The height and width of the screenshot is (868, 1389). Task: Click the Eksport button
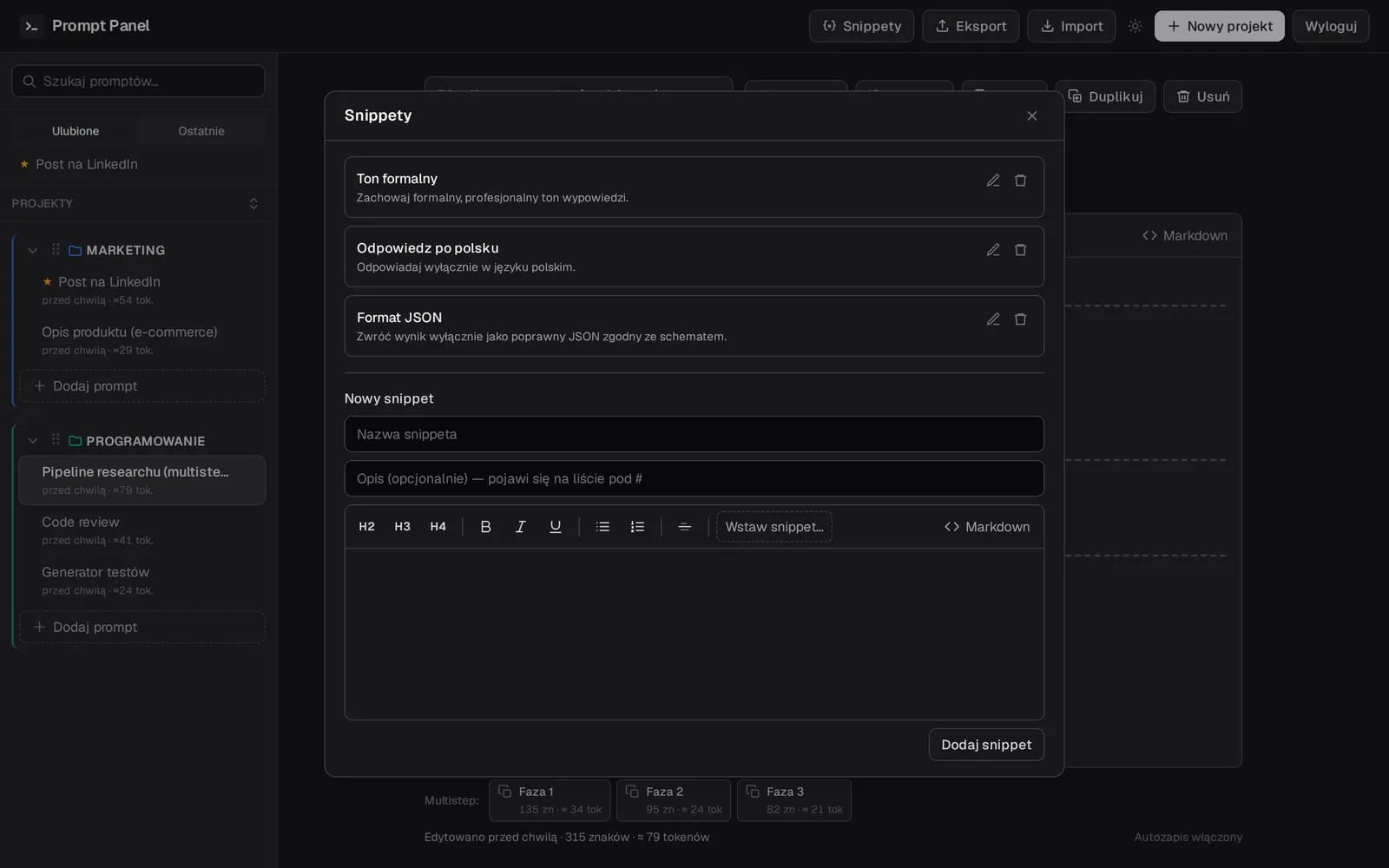[x=971, y=26]
